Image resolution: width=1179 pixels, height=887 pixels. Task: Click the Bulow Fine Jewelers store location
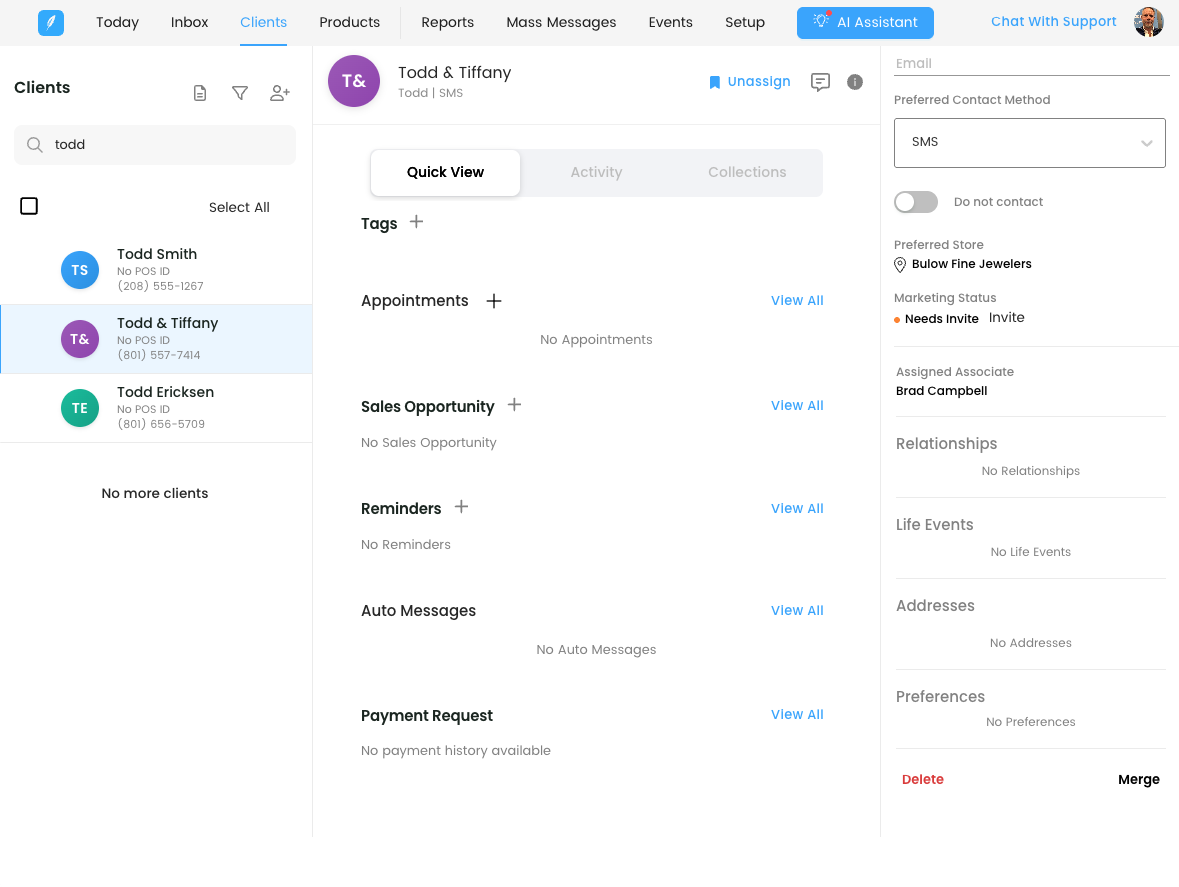(963, 264)
